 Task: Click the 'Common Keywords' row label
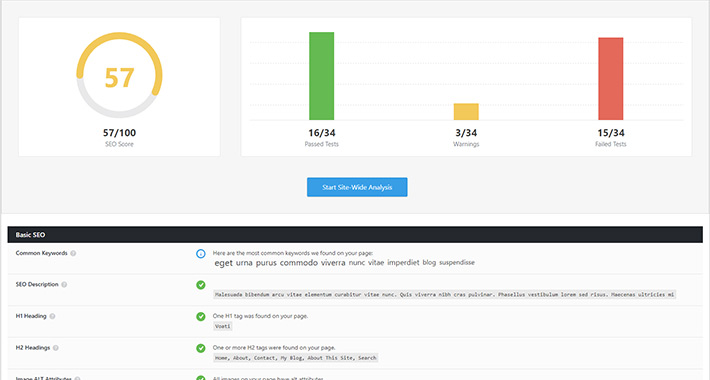pos(41,253)
